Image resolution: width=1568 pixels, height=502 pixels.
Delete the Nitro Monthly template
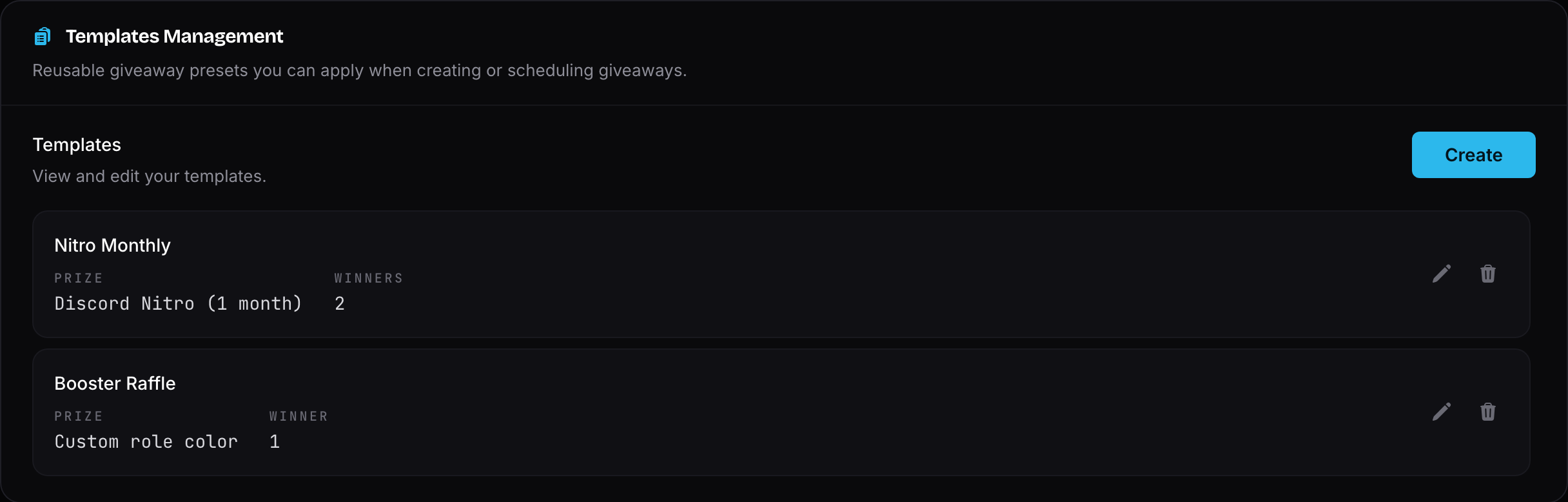tap(1488, 274)
